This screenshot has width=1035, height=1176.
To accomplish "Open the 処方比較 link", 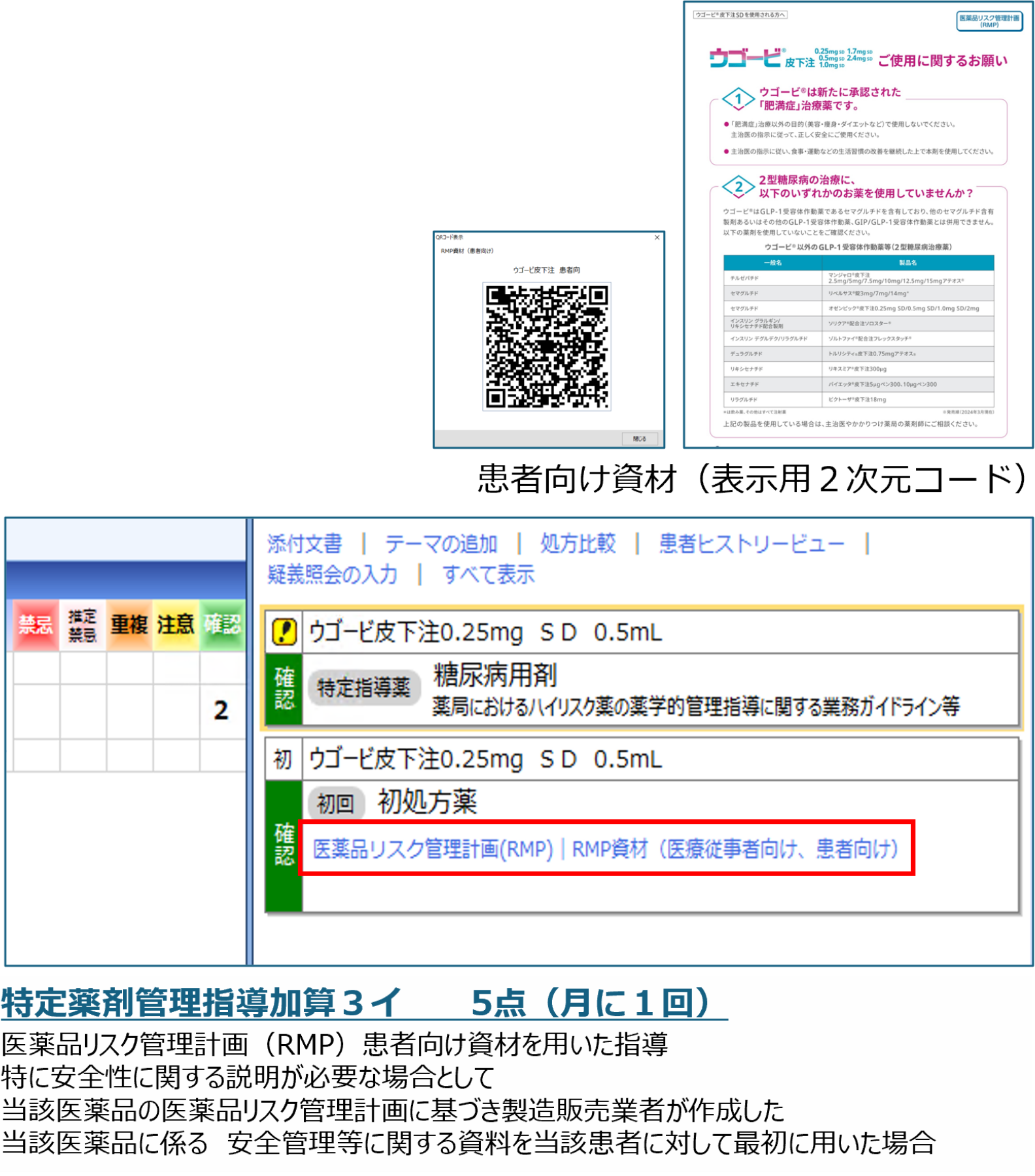I will 578,544.
